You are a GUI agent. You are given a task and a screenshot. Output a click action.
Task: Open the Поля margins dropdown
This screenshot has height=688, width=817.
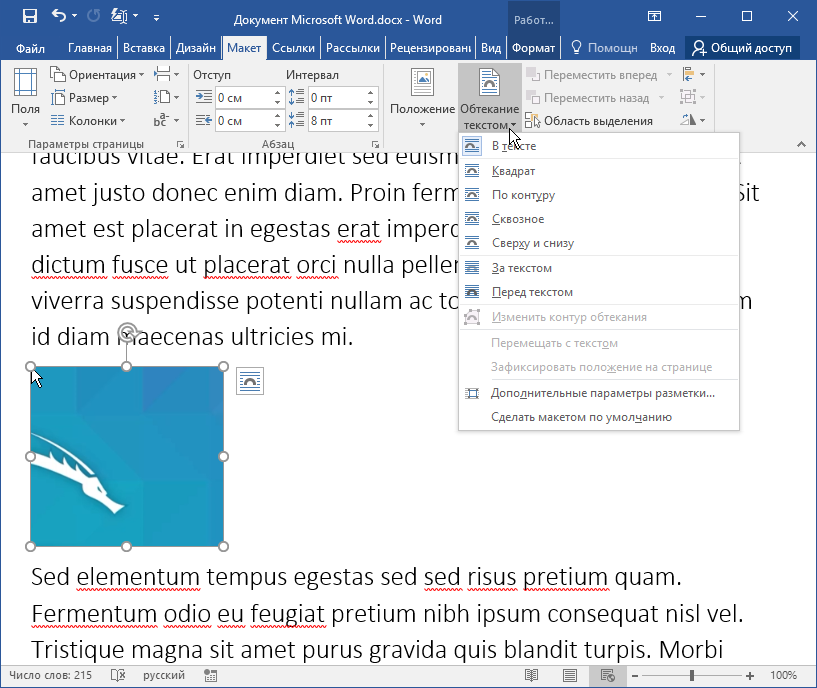point(25,97)
